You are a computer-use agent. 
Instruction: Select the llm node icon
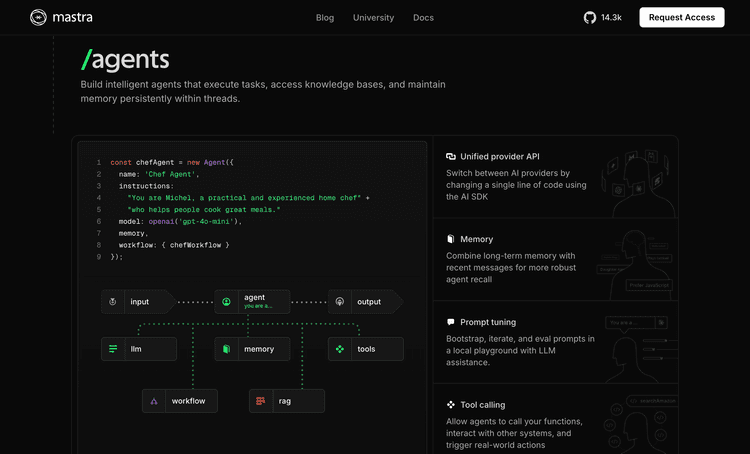(113, 349)
